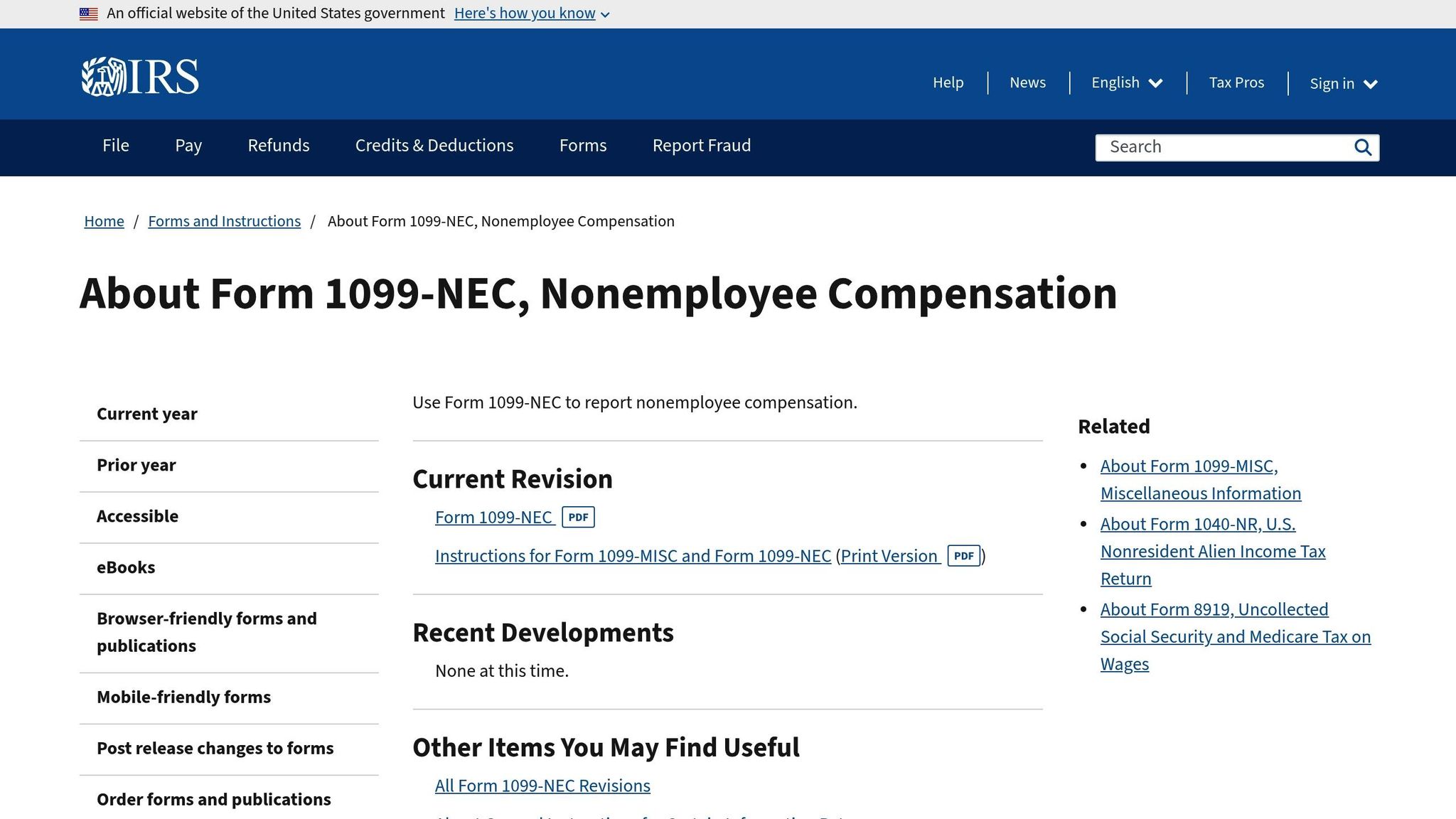
Task: Open the Refunds menu
Action: click(x=279, y=146)
